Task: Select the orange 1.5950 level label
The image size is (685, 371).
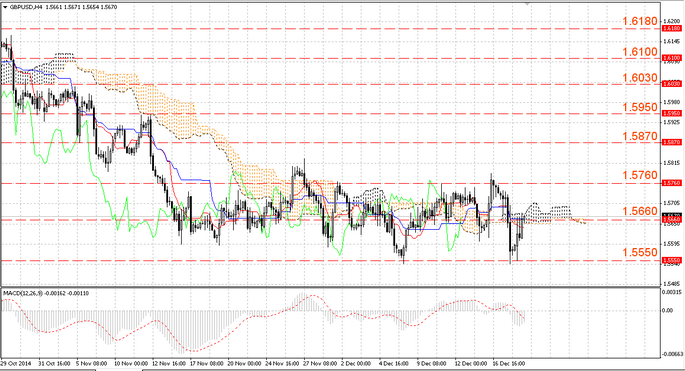Action: pyautogui.click(x=640, y=107)
